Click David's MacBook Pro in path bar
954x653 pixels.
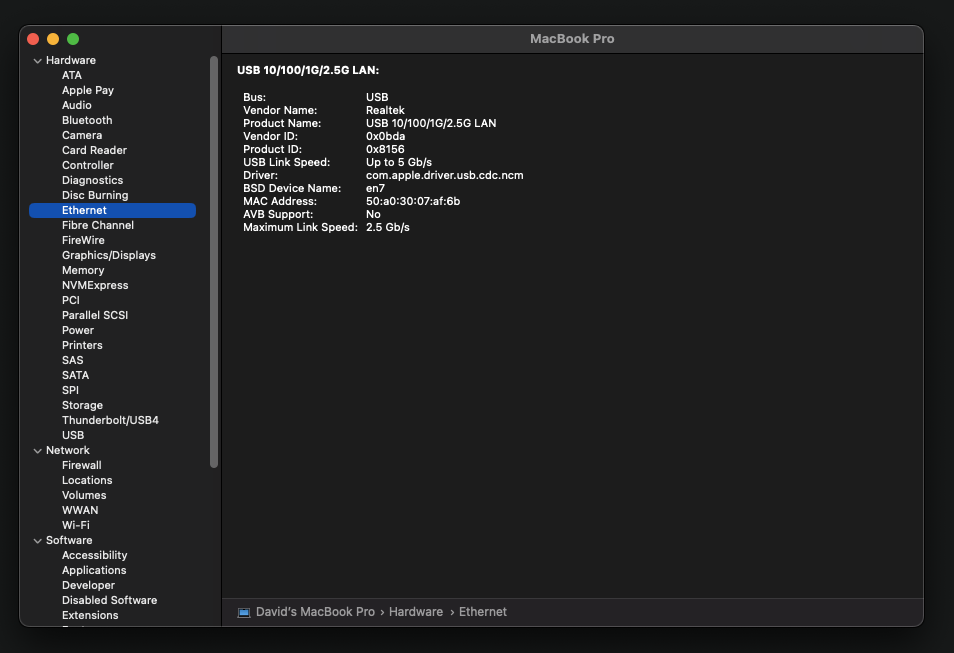[315, 612]
